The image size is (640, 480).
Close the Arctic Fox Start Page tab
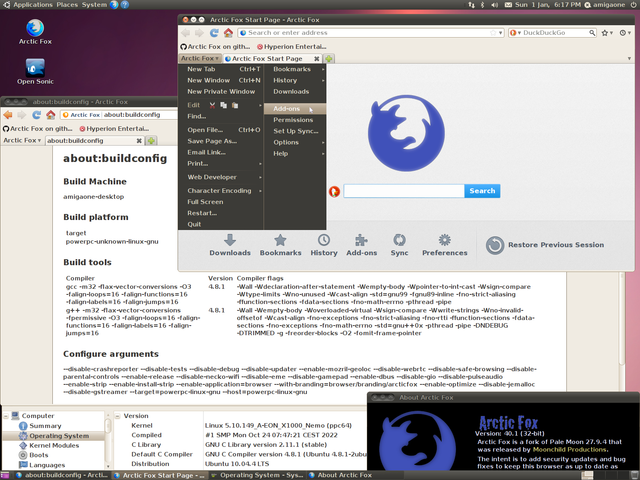(316, 58)
